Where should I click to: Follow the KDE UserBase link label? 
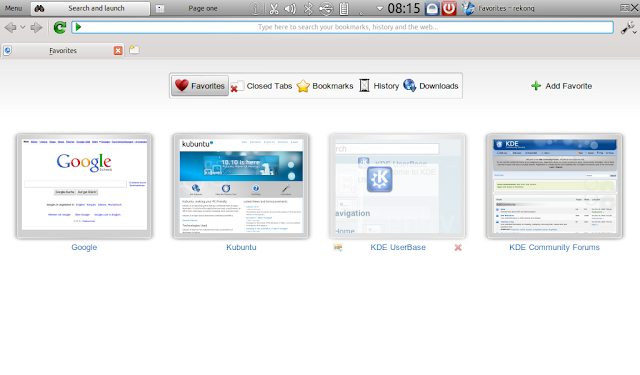click(x=398, y=247)
